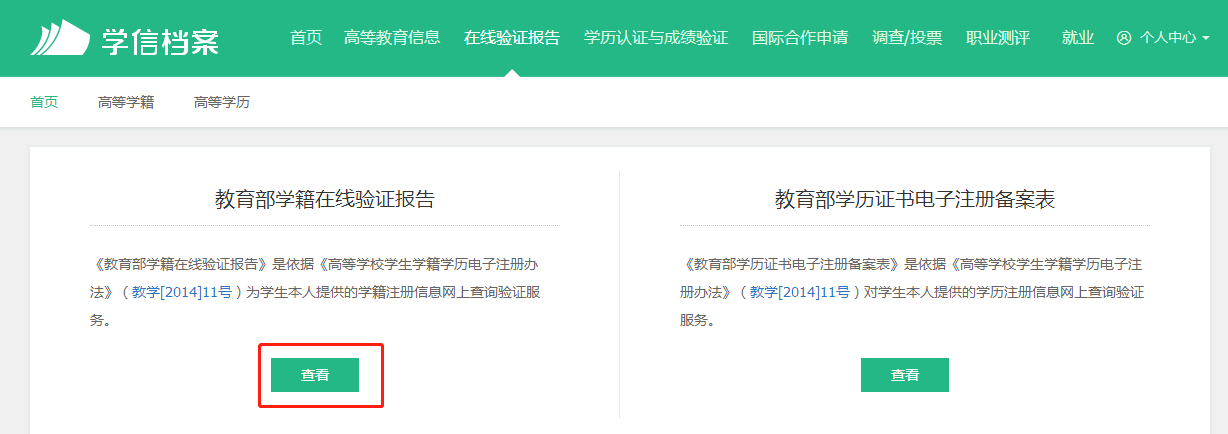Click the user avatar icon beside 个人中心
This screenshot has height=434, width=1228.
(x=1124, y=38)
